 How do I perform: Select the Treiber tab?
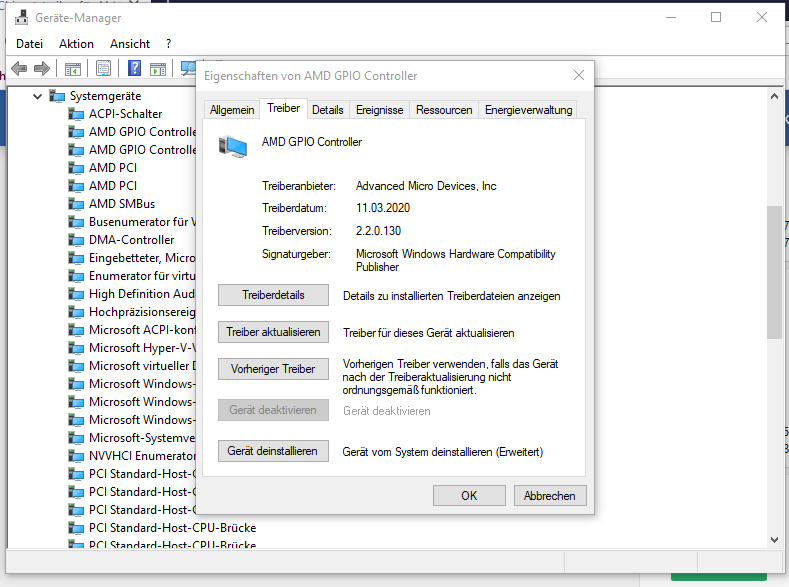pos(283,108)
